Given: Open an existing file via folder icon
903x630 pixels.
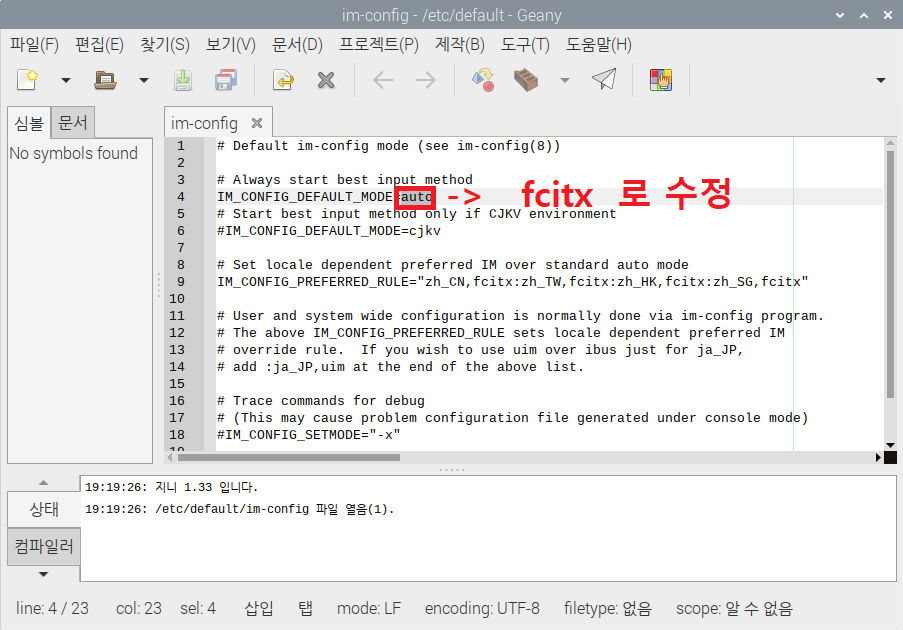Looking at the screenshot, I should point(105,80).
